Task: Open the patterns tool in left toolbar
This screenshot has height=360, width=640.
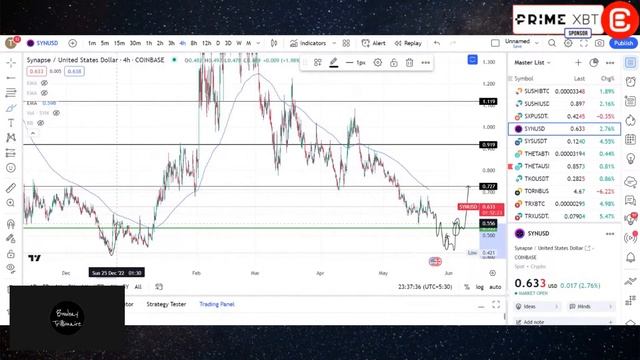Action: (11, 138)
